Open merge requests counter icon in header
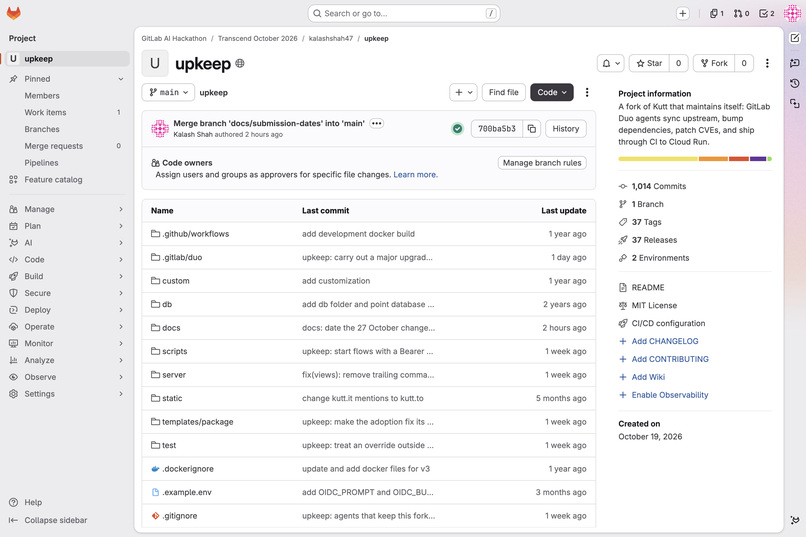Screen dimensions: 806x537 click(741, 13)
